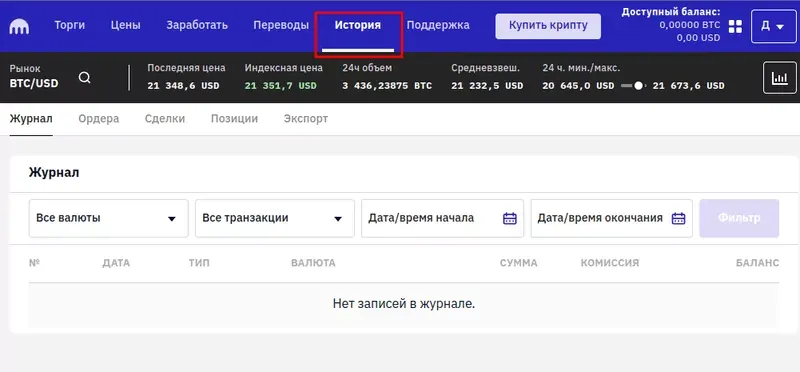This screenshot has width=800, height=372.
Task: Click 24h minimum value 20 645,0 USD
Action: [578, 86]
